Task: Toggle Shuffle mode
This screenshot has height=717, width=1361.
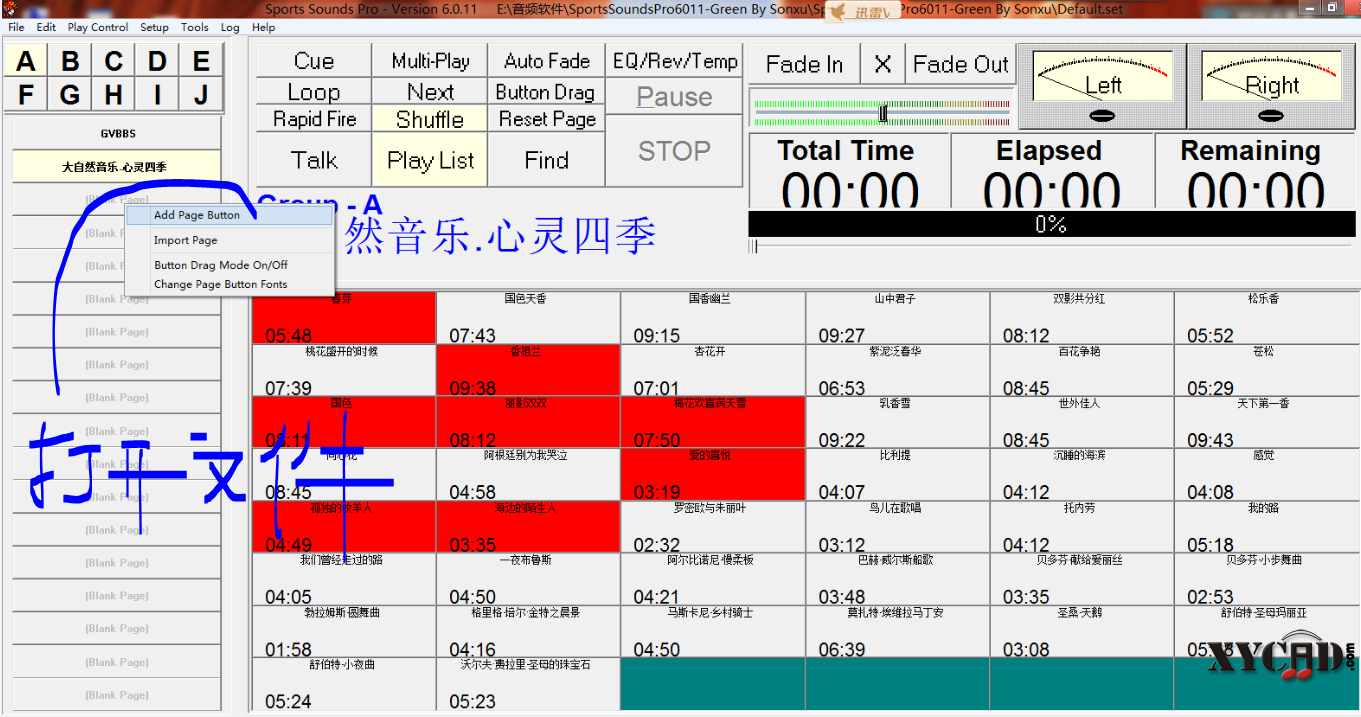Action: coord(430,119)
